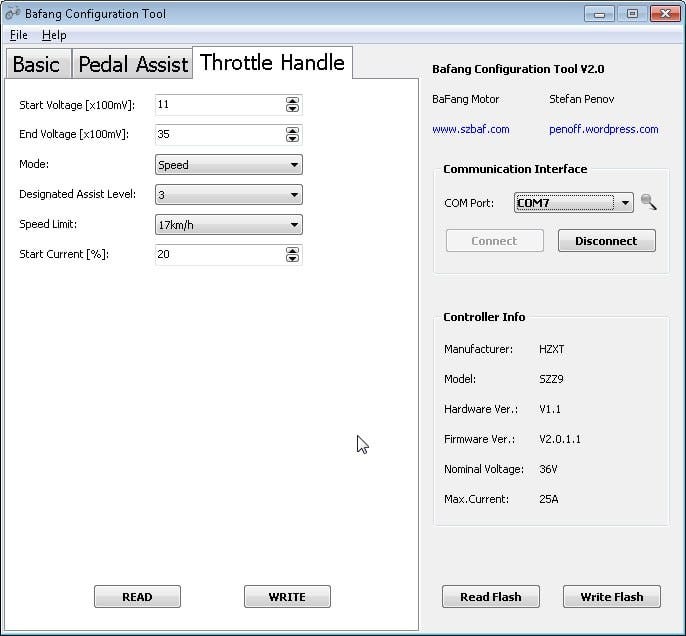Open the COM Port dropdown showing COM7

tap(574, 203)
